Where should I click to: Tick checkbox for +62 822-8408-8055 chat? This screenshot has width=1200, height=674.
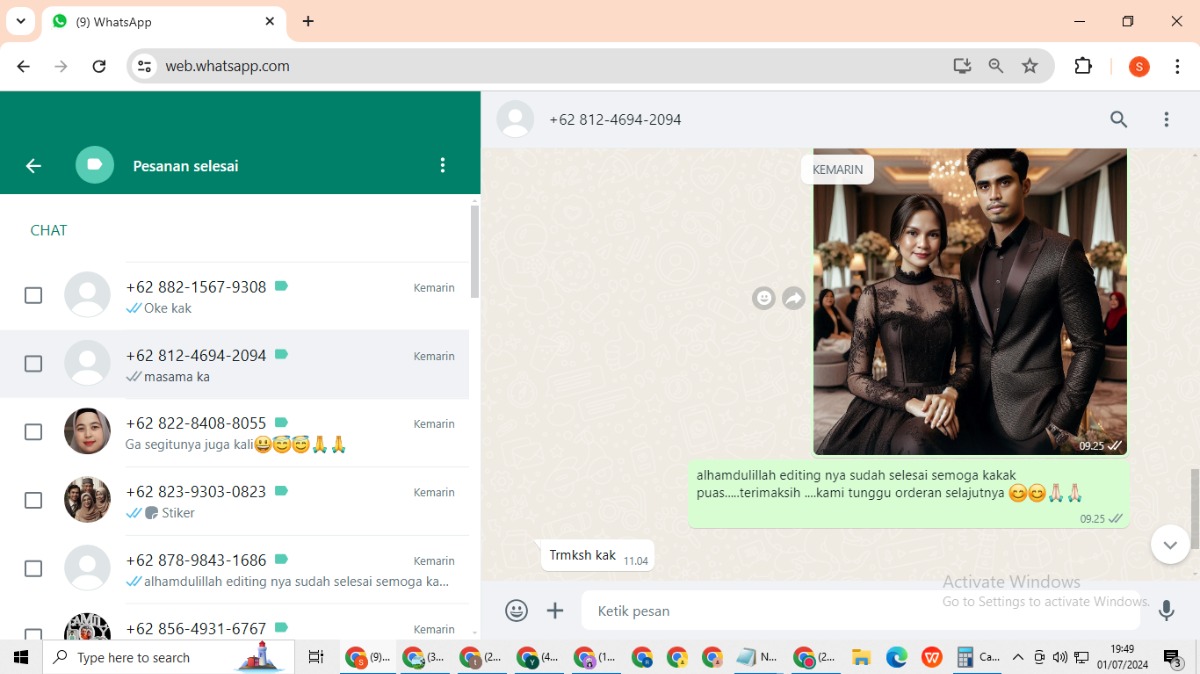click(x=33, y=432)
